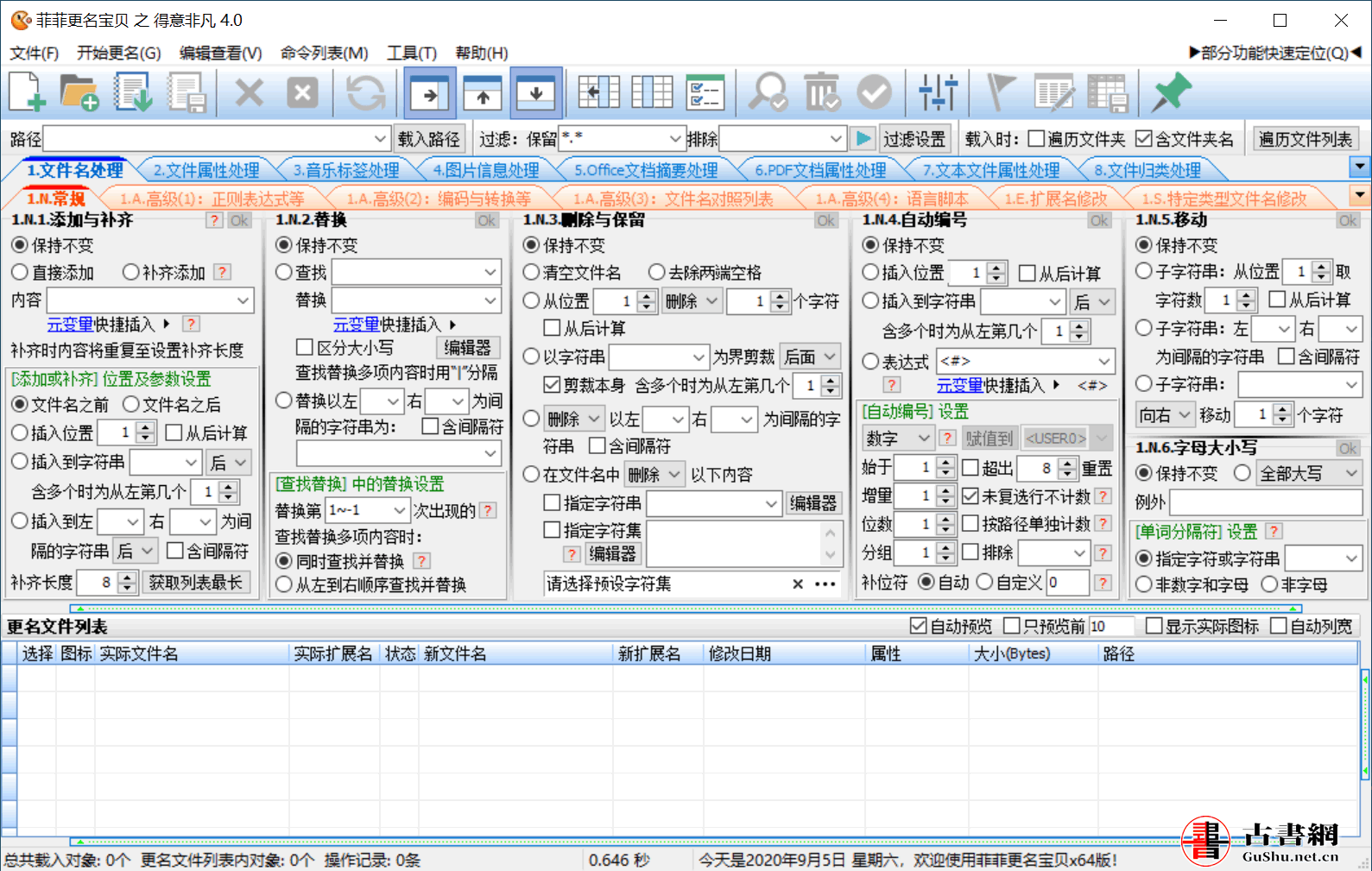The height and width of the screenshot is (871, 1372).
Task: Click the up-arrow panel layout icon
Action: click(483, 92)
